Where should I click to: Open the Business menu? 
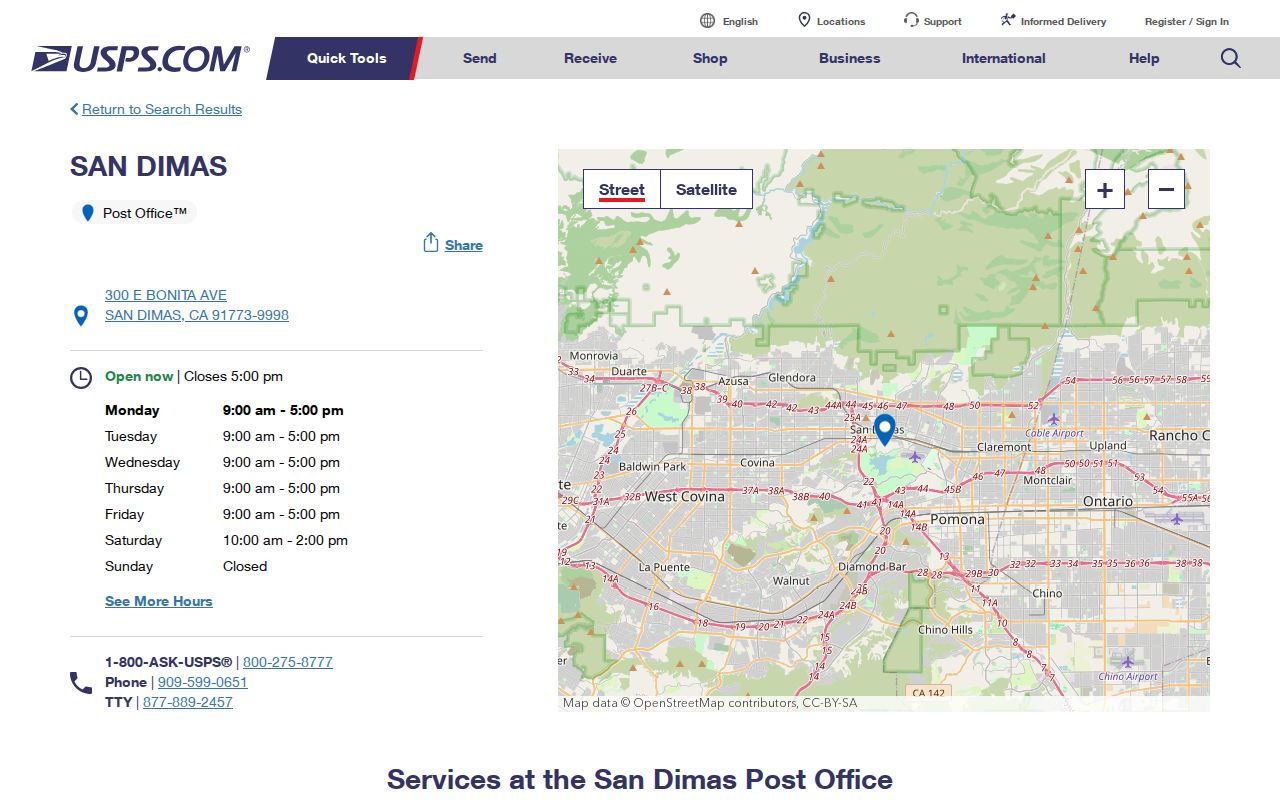[x=849, y=58]
